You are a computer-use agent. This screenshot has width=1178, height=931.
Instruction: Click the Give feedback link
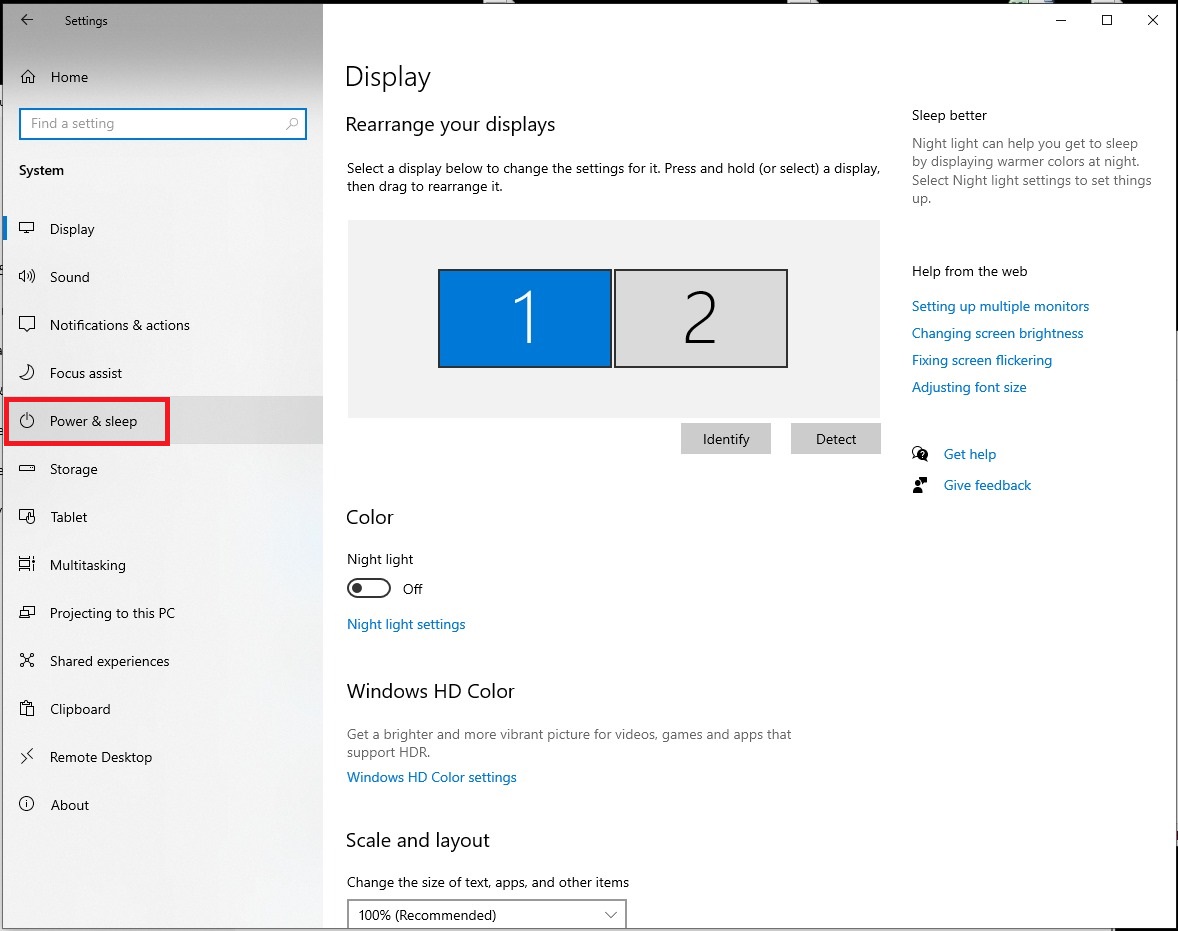coord(987,485)
